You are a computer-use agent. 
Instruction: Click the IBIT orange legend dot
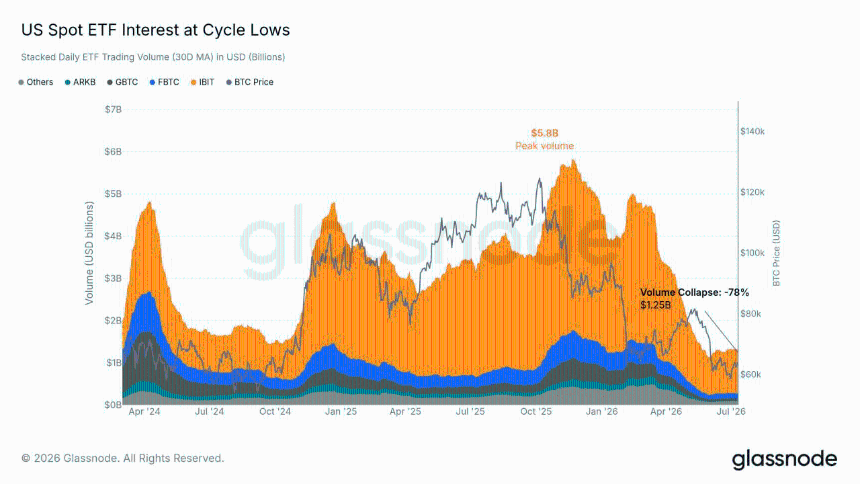tap(194, 82)
